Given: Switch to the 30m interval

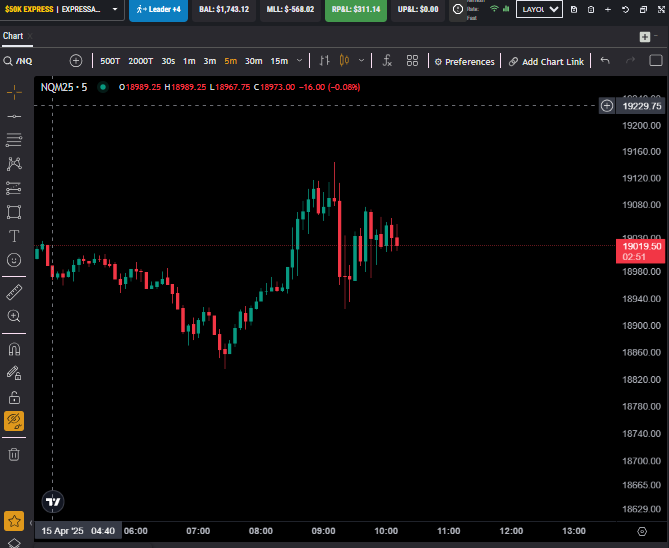Looking at the screenshot, I should (253, 61).
